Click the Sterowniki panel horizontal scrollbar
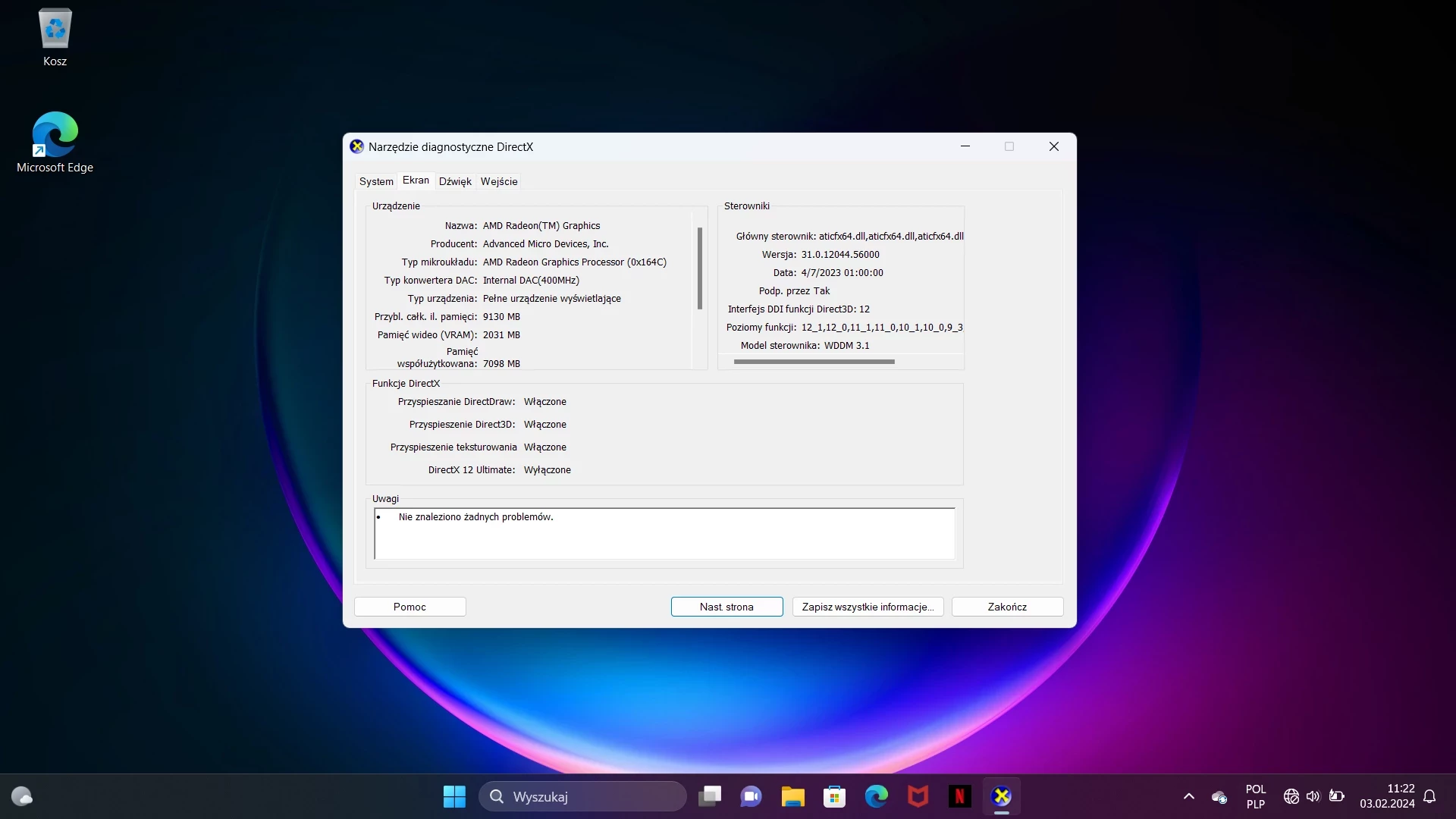Image resolution: width=1456 pixels, height=819 pixels. pos(814,362)
